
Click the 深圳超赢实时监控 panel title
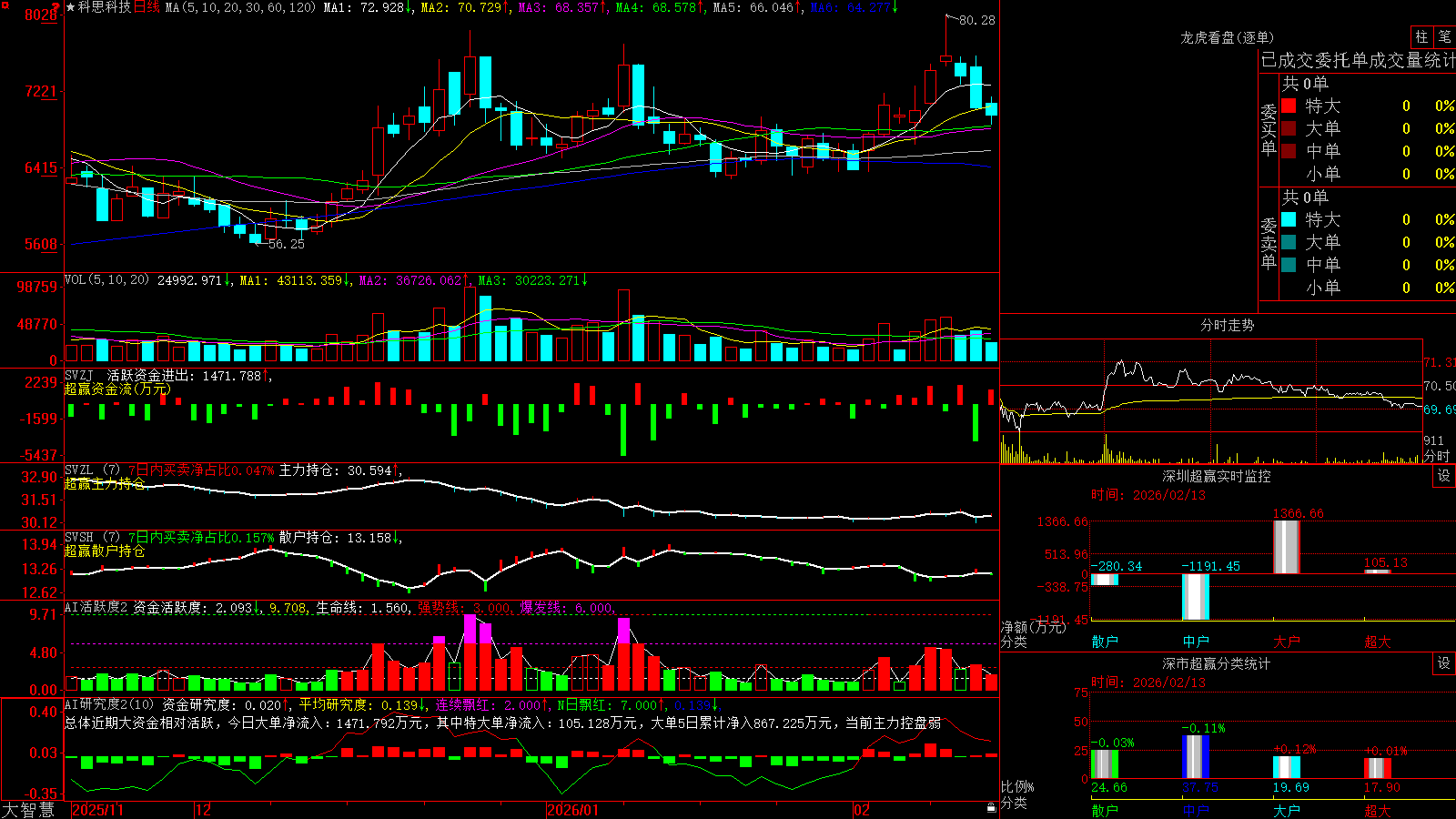pyautogui.click(x=1217, y=476)
